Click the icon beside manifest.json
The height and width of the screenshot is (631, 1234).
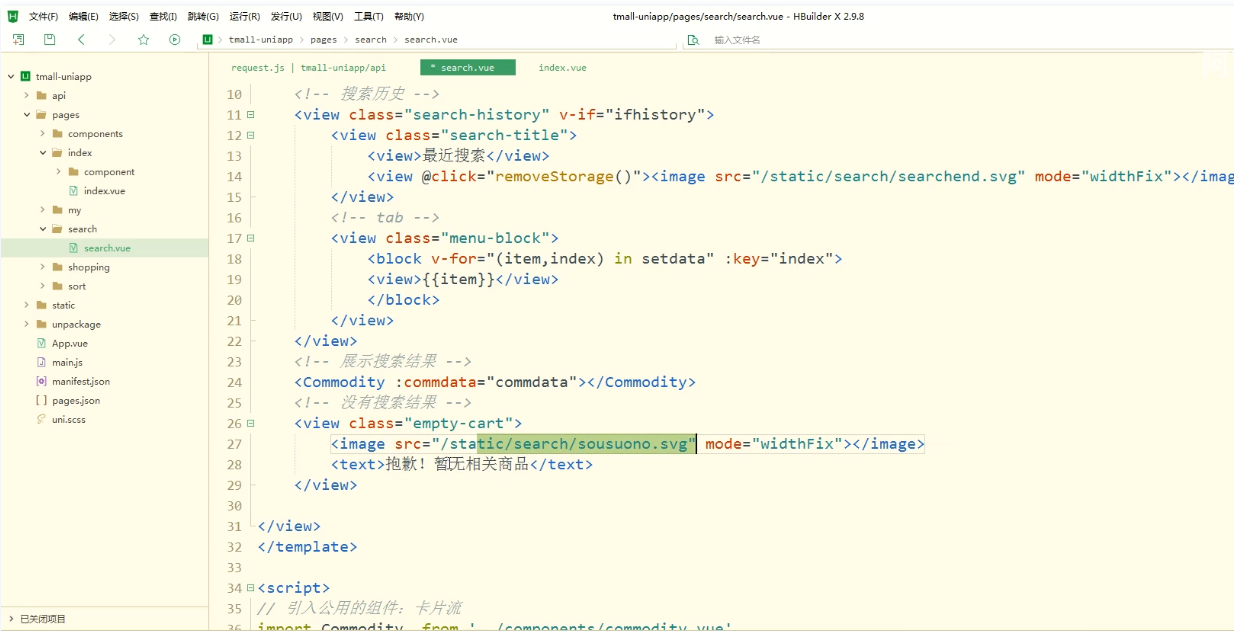[x=41, y=381]
